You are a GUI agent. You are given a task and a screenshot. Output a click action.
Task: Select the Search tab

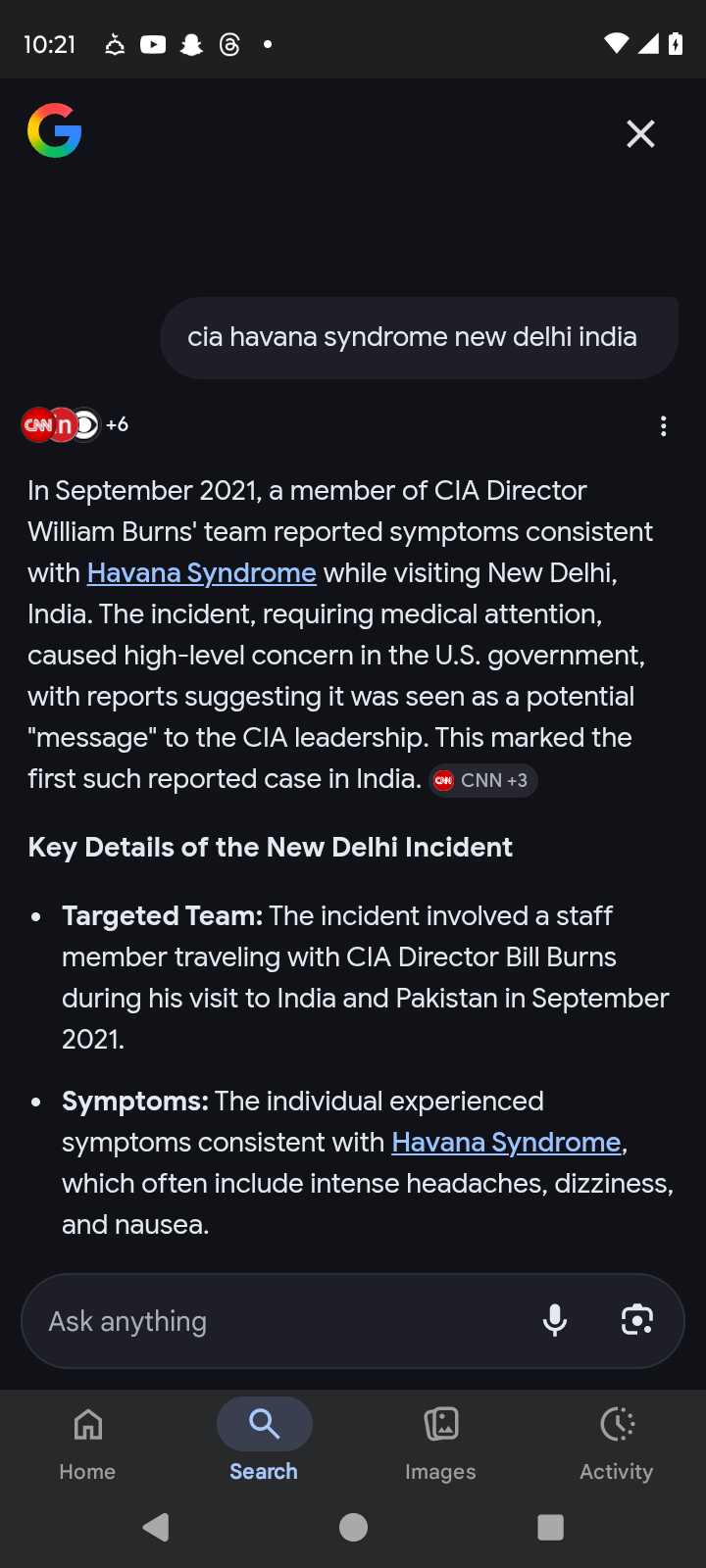264,1443
